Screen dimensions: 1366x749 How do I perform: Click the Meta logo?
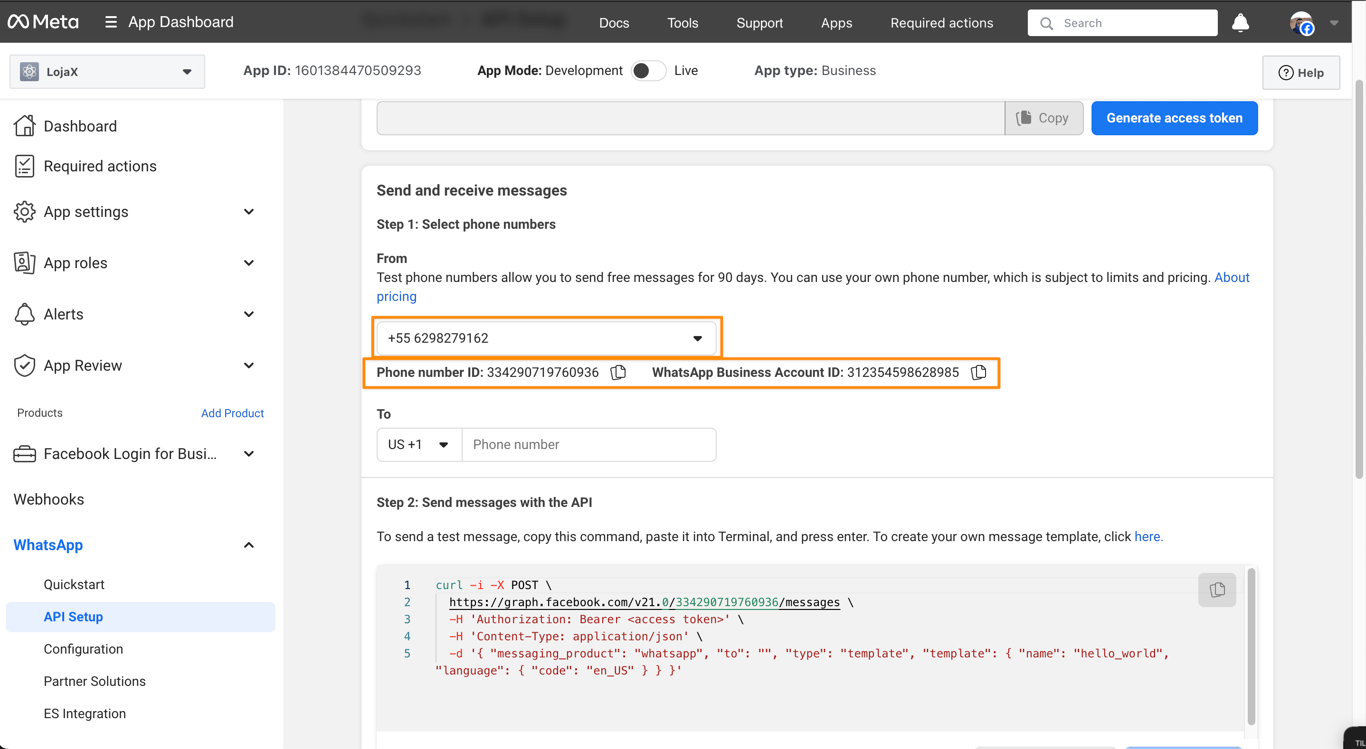pos(43,22)
